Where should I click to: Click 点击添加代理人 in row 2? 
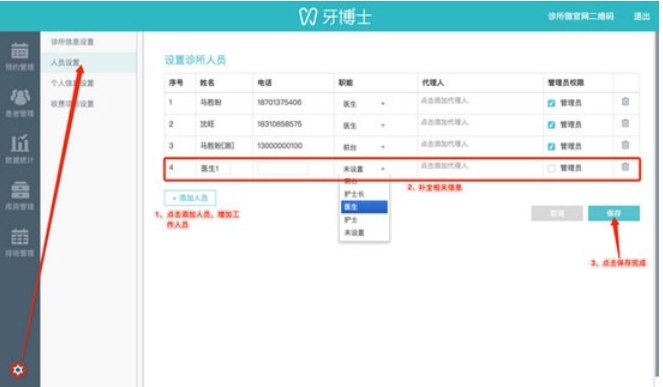[x=444, y=122]
